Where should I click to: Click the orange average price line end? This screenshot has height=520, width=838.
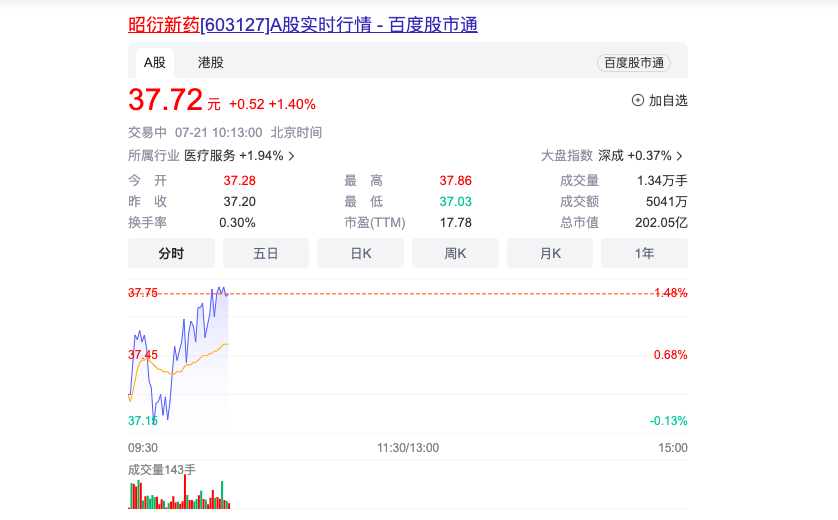(x=228, y=344)
